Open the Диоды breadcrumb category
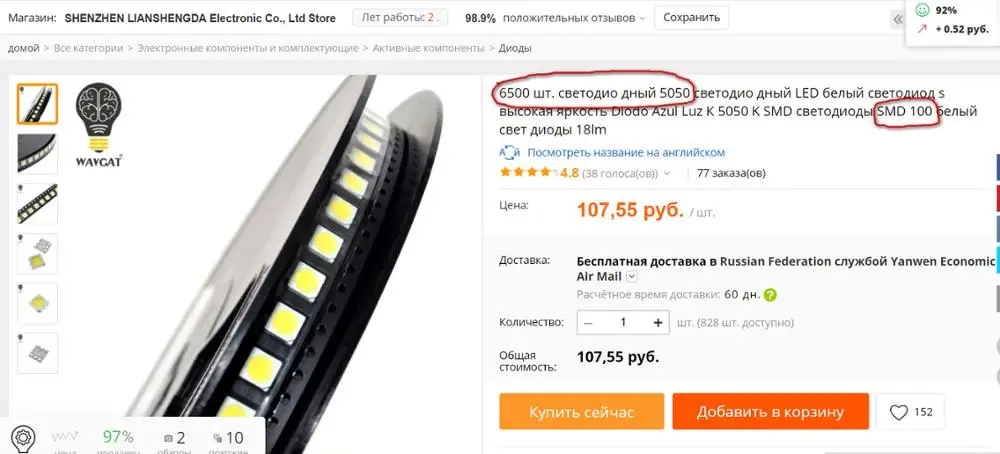 [515, 48]
